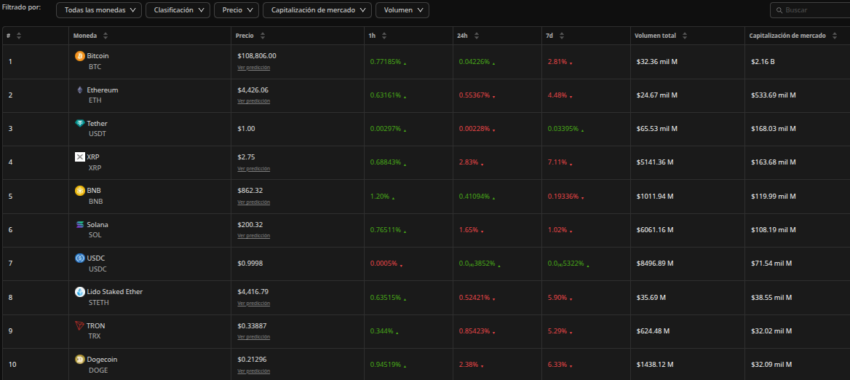This screenshot has height=380, width=850.
Task: Sort by 24h change arrows
Action: 476,36
